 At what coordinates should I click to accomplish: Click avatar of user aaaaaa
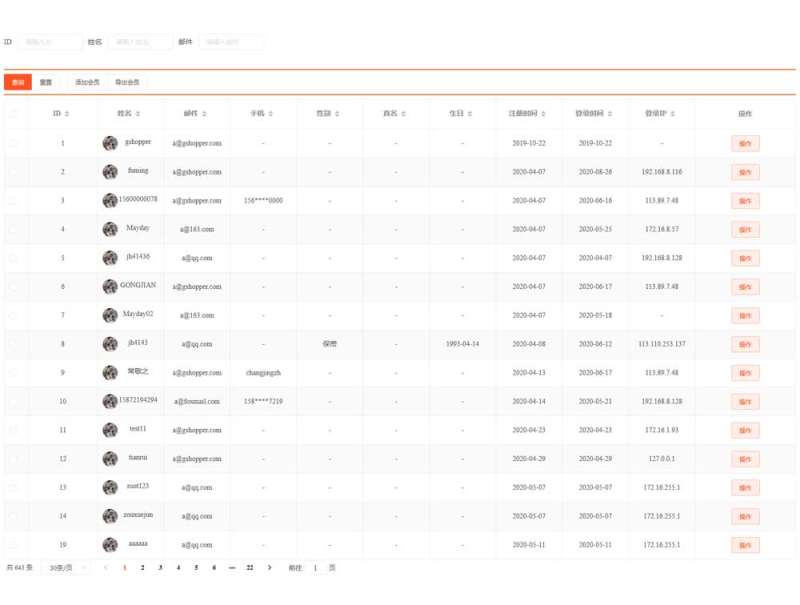click(110, 545)
